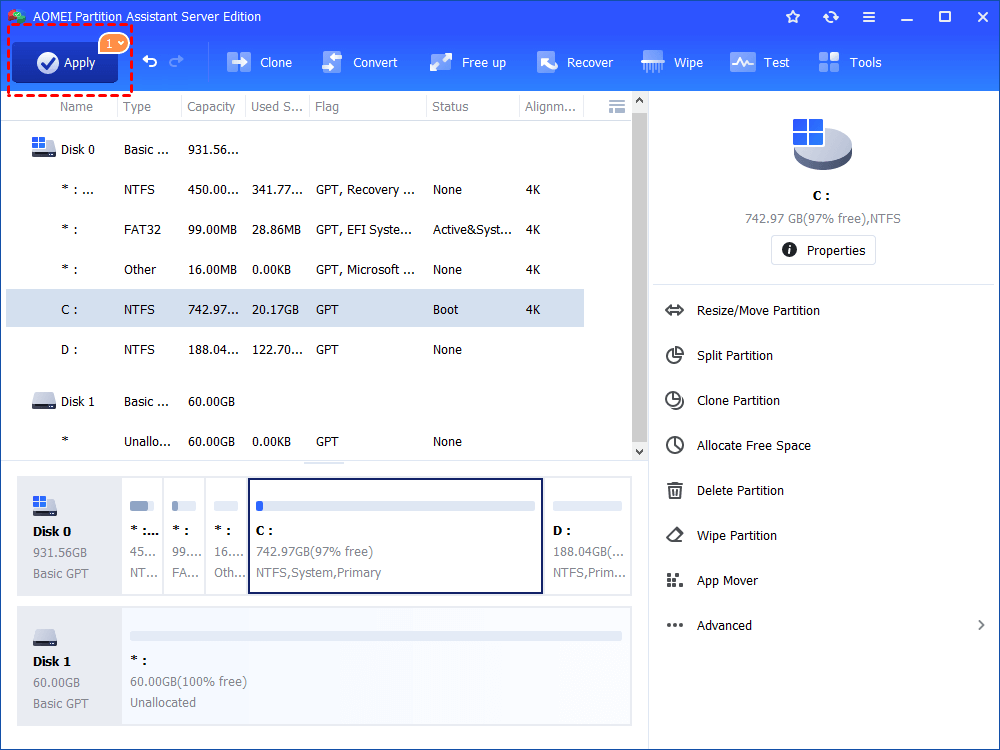
Task: Select the Unallocated 60.00GB row
Action: point(295,441)
